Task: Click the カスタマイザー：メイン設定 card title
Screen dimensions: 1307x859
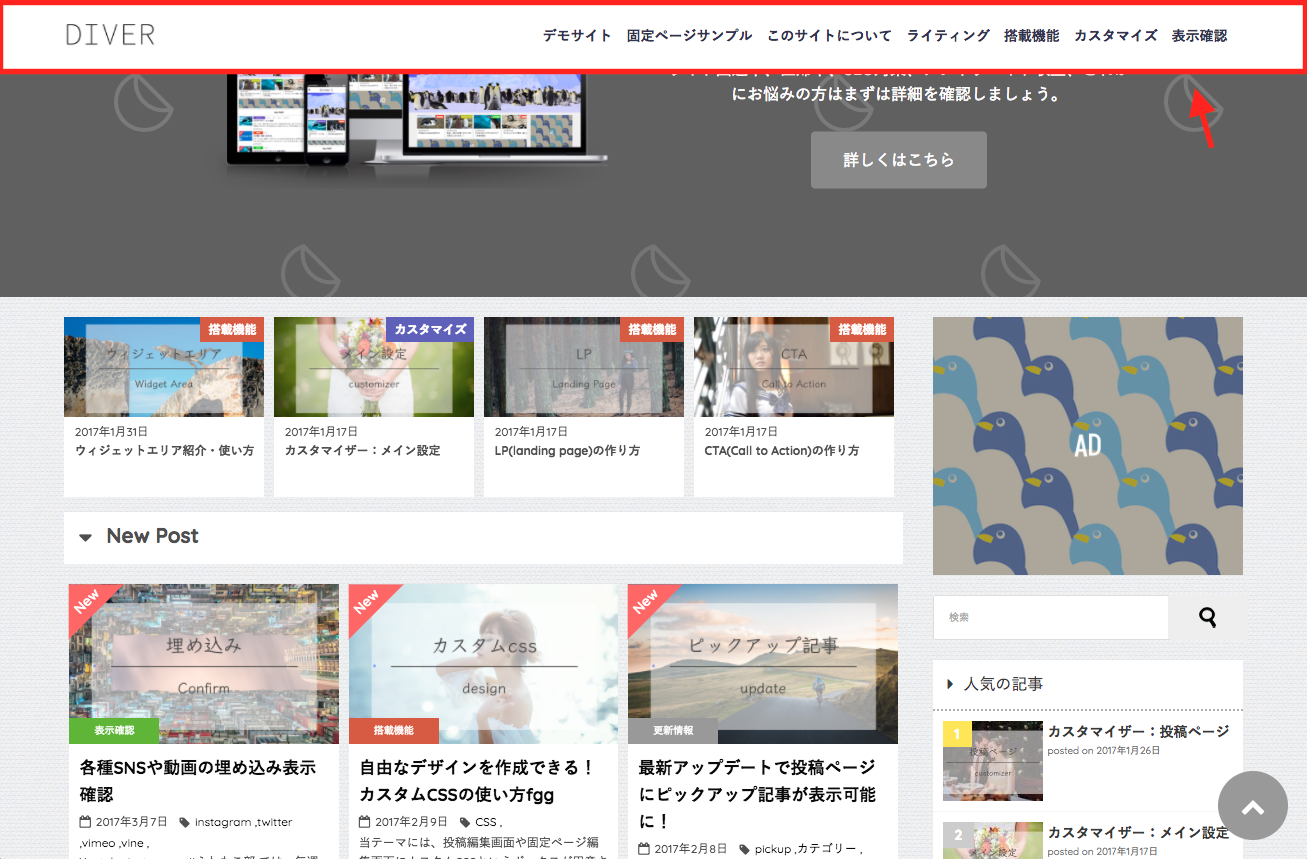Action: pyautogui.click(x=363, y=451)
